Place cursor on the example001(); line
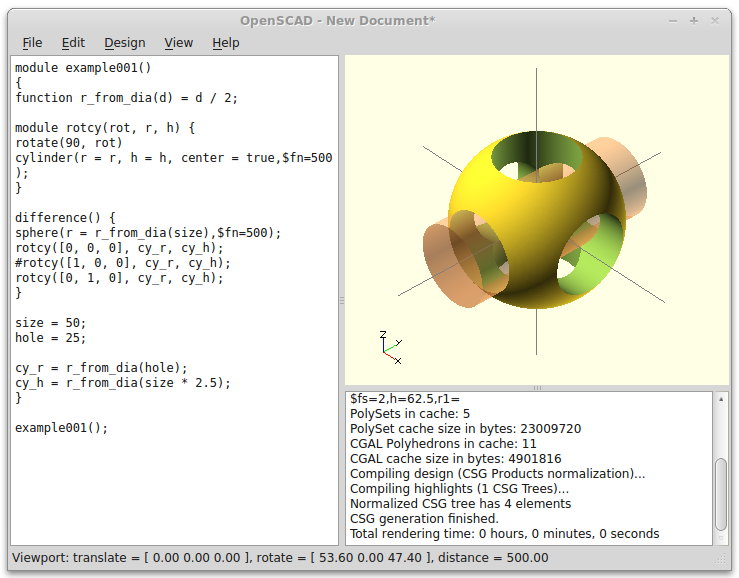739x578 pixels. [62, 427]
